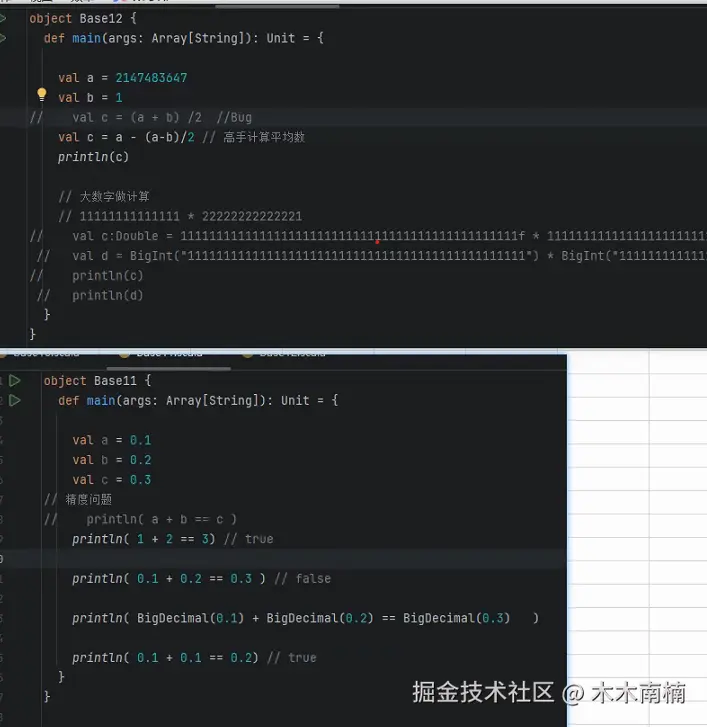Click the number 2147483647 in val a
The height and width of the screenshot is (727, 707).
pyautogui.click(x=151, y=77)
